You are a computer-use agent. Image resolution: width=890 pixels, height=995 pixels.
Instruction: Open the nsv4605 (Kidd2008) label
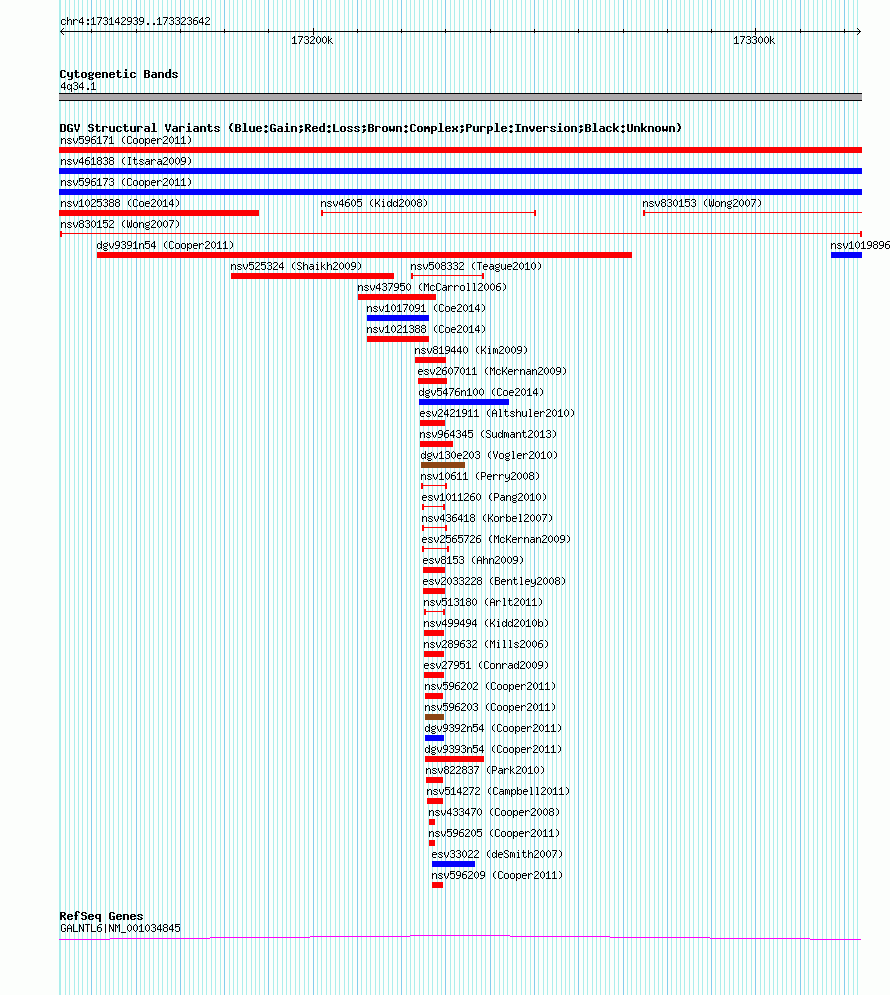click(374, 203)
